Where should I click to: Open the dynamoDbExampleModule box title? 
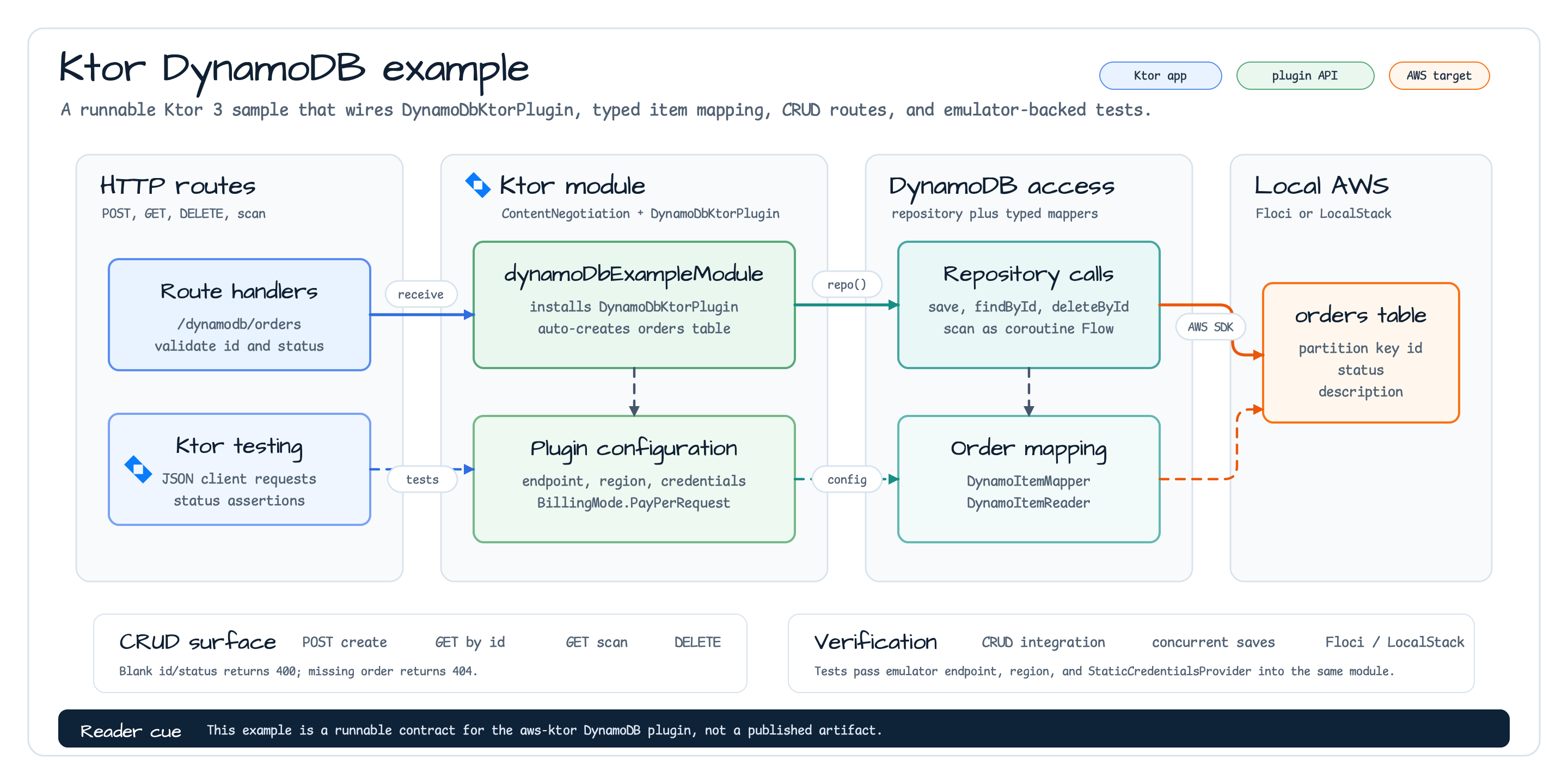634,274
